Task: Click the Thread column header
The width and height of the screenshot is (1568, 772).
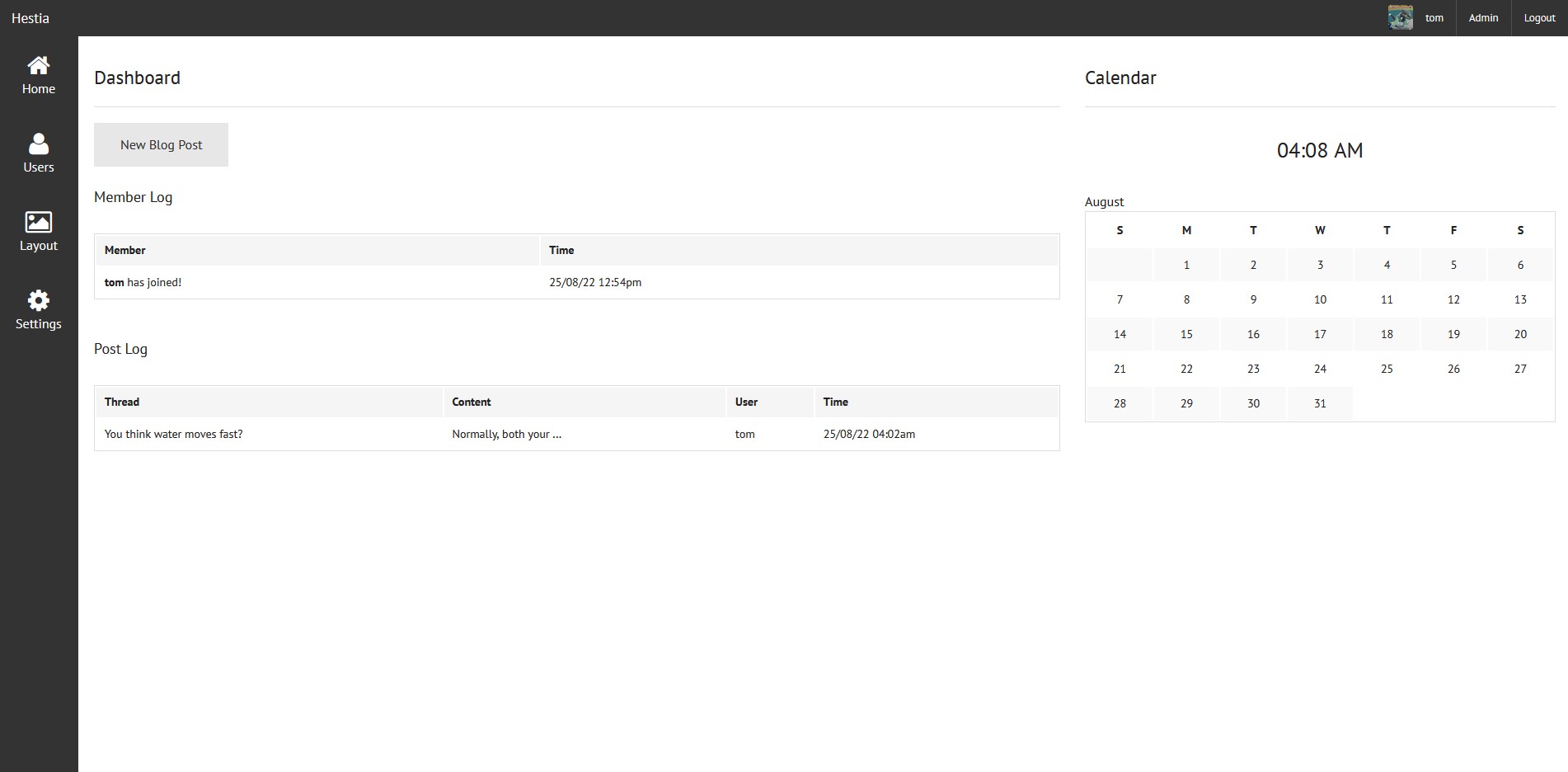Action: (122, 402)
